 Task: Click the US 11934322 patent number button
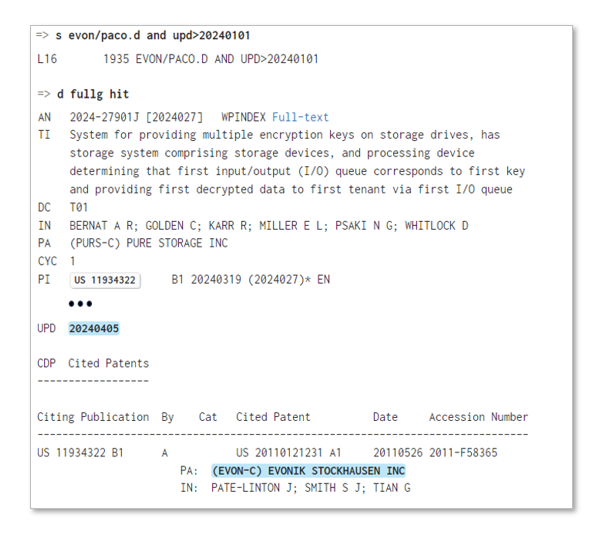105,279
